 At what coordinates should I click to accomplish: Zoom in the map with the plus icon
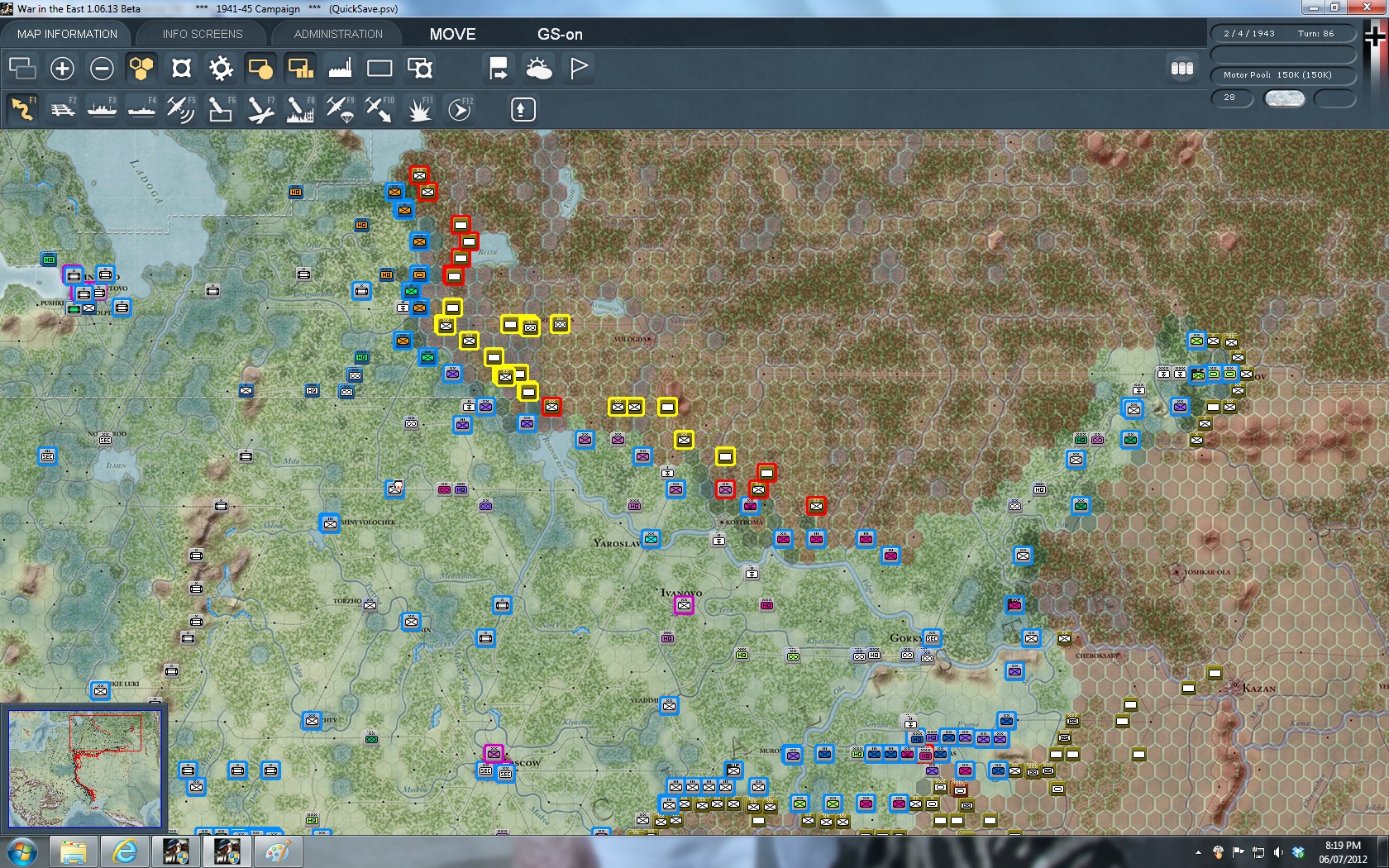coord(62,68)
